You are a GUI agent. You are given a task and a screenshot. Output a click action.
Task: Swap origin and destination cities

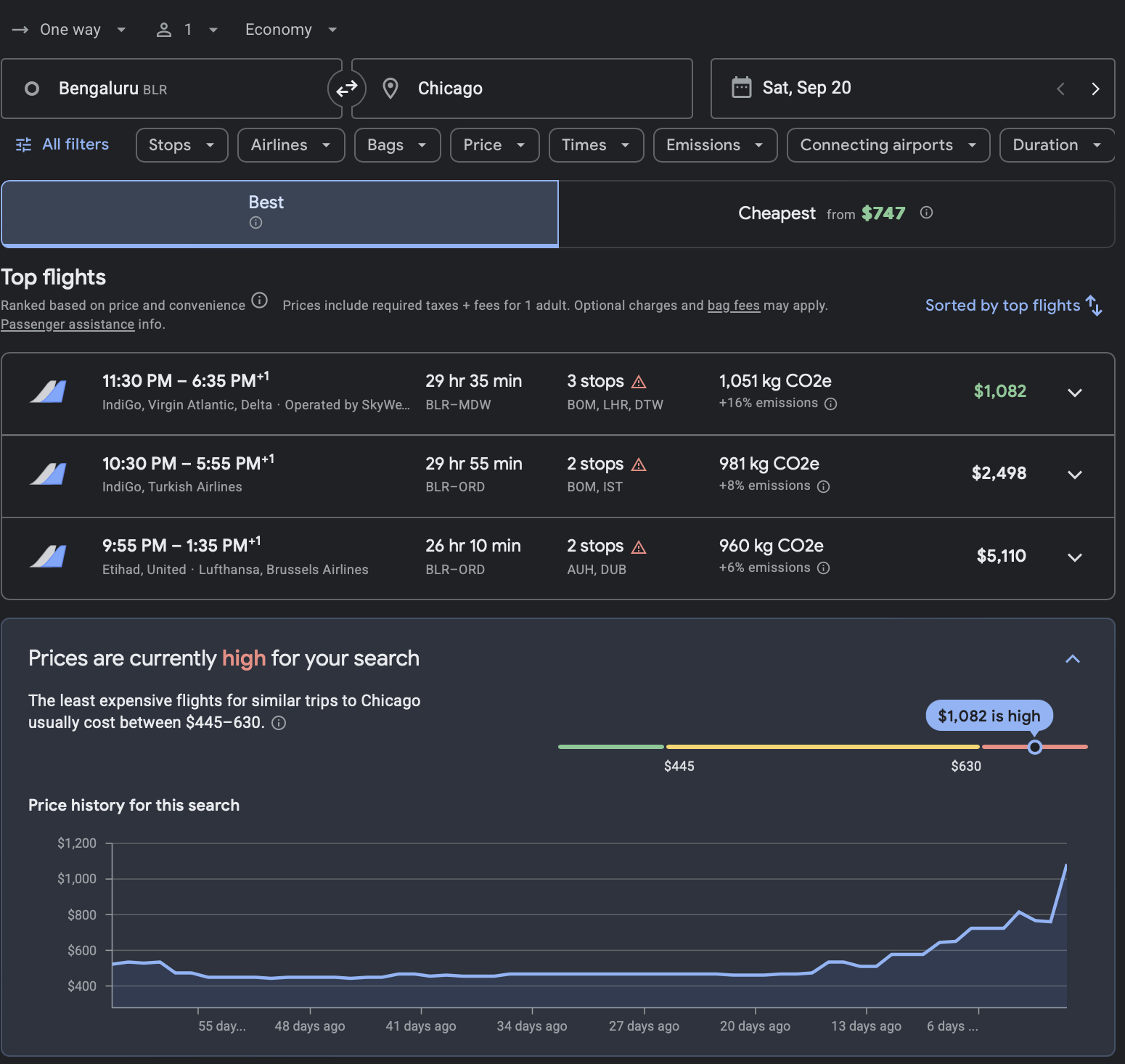[347, 89]
